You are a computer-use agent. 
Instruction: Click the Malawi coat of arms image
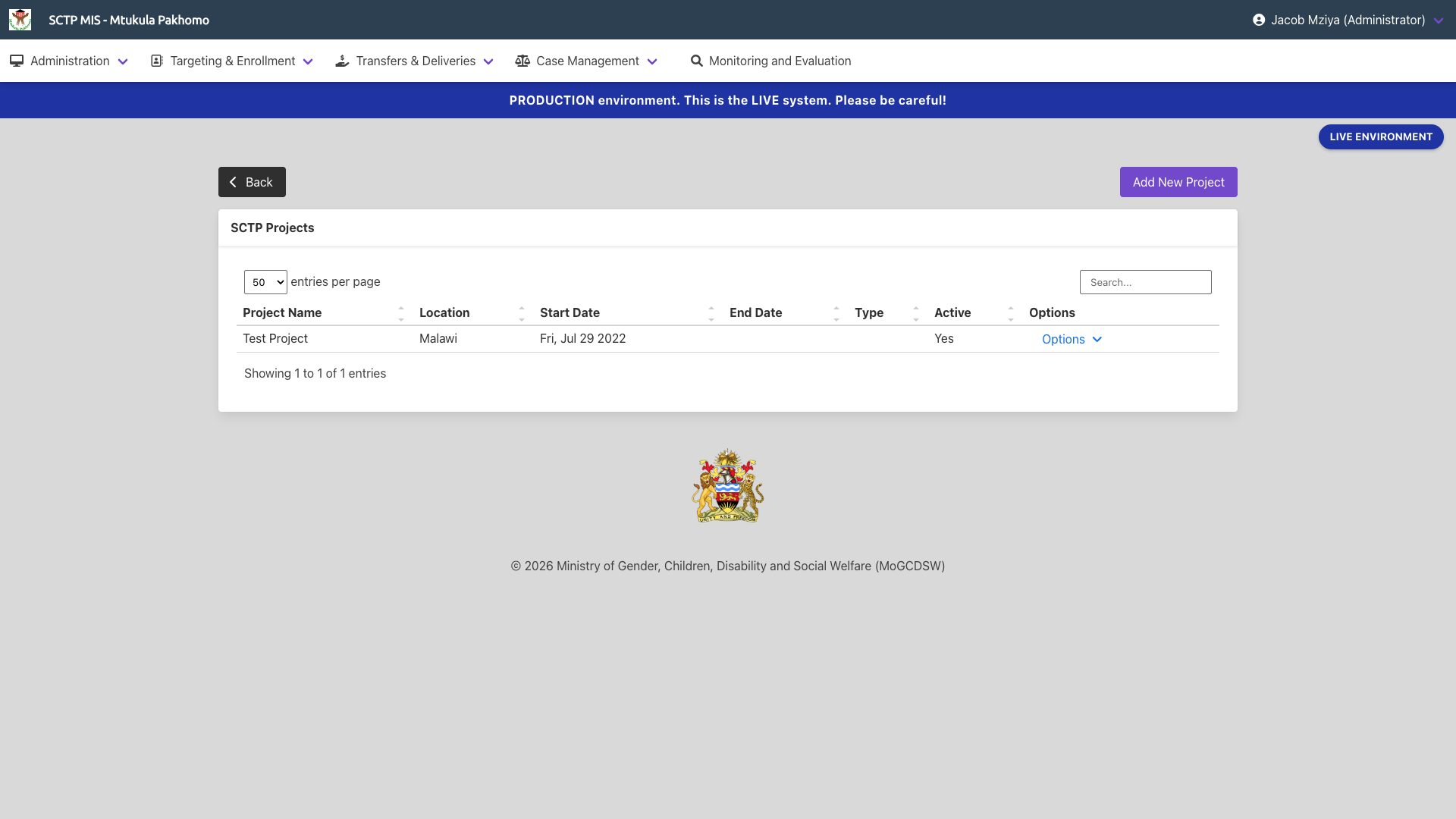coord(728,485)
